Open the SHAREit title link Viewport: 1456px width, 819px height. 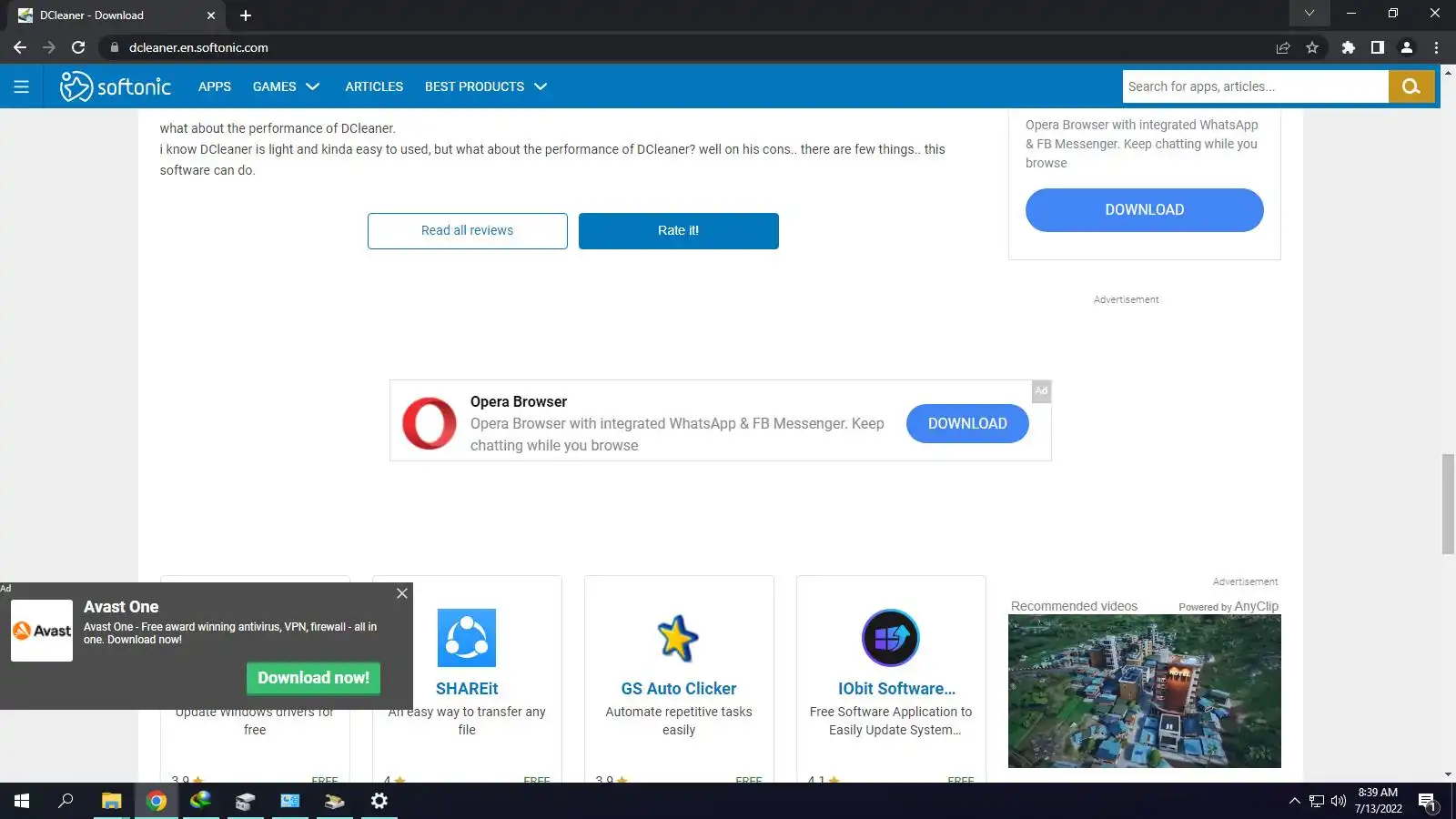click(x=467, y=689)
